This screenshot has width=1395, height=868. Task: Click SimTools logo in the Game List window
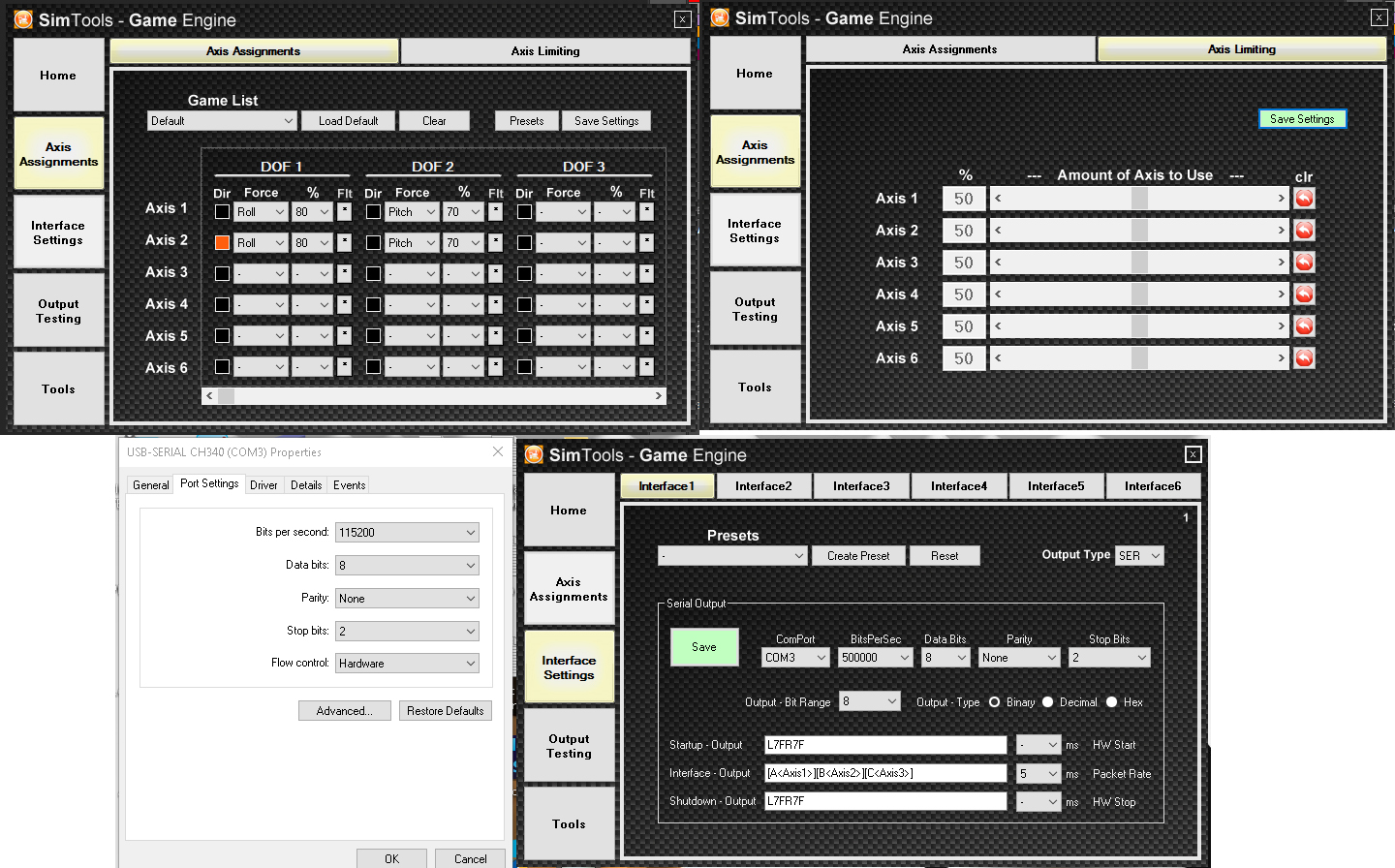23,20
